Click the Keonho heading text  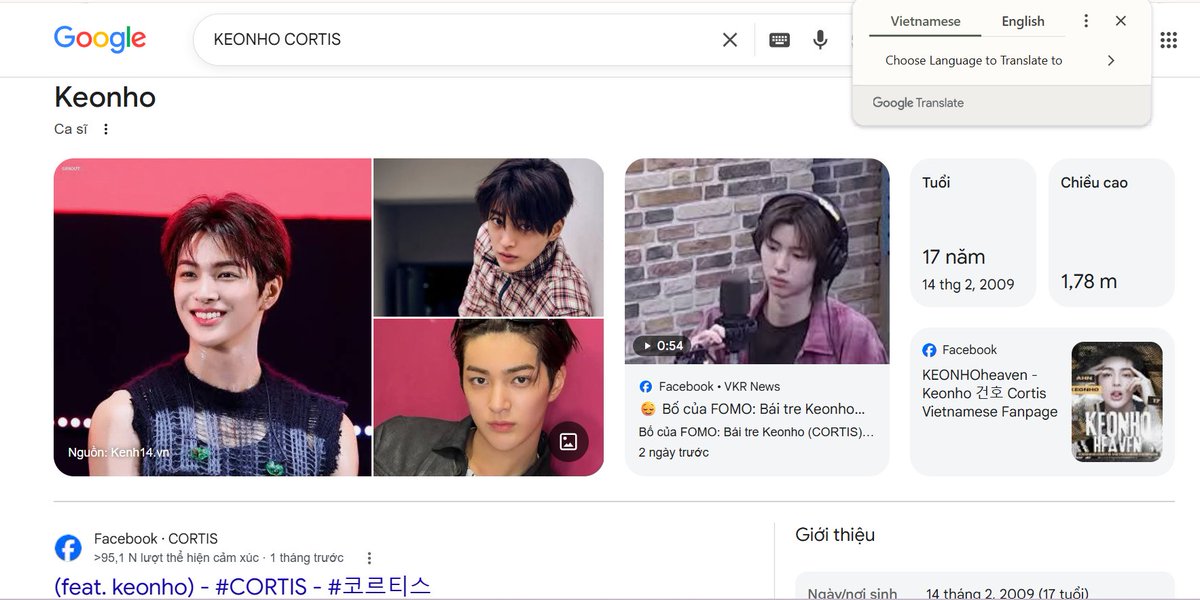105,97
